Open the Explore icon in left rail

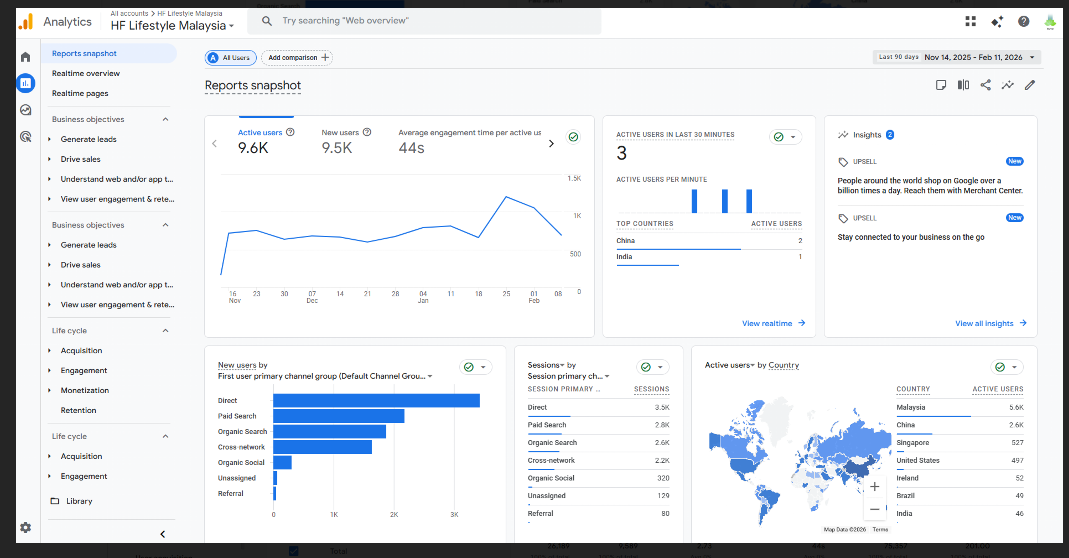[x=25, y=110]
